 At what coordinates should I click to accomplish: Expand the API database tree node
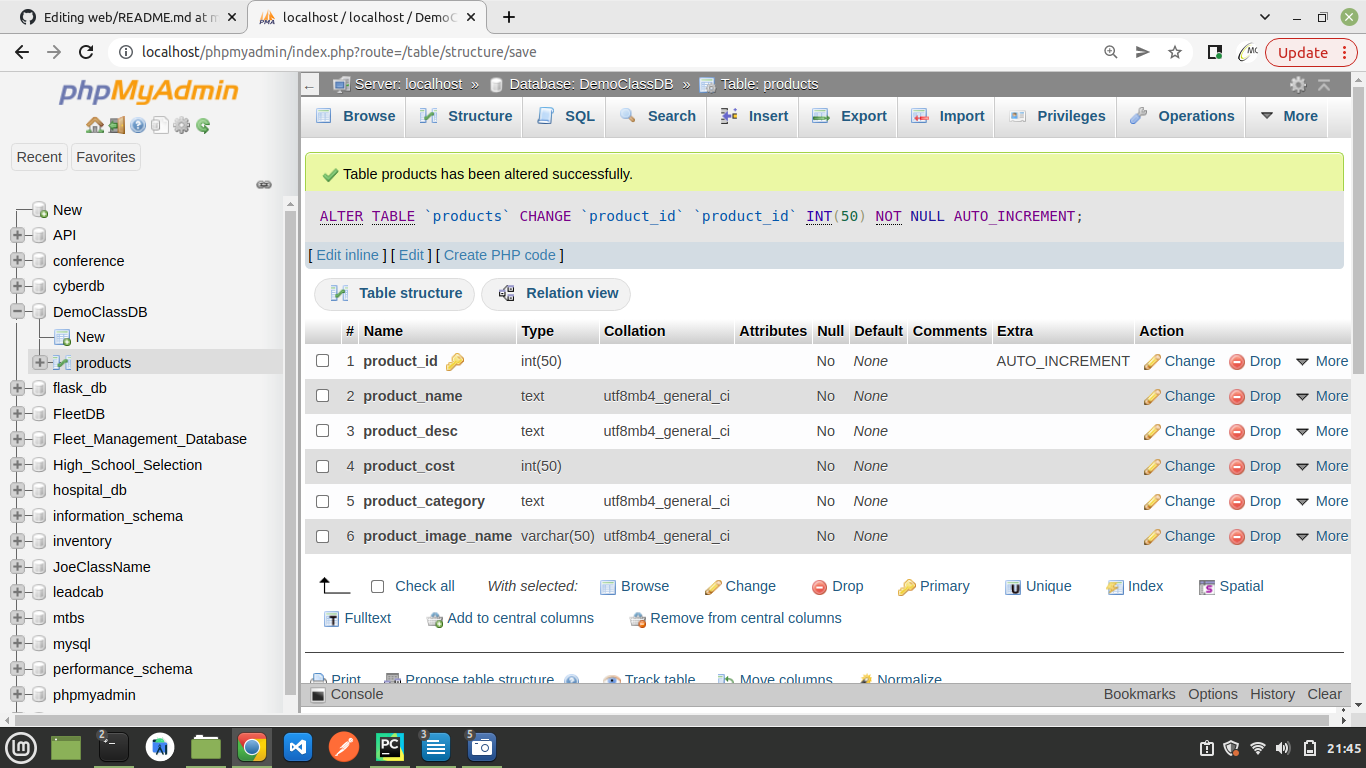tap(17, 235)
